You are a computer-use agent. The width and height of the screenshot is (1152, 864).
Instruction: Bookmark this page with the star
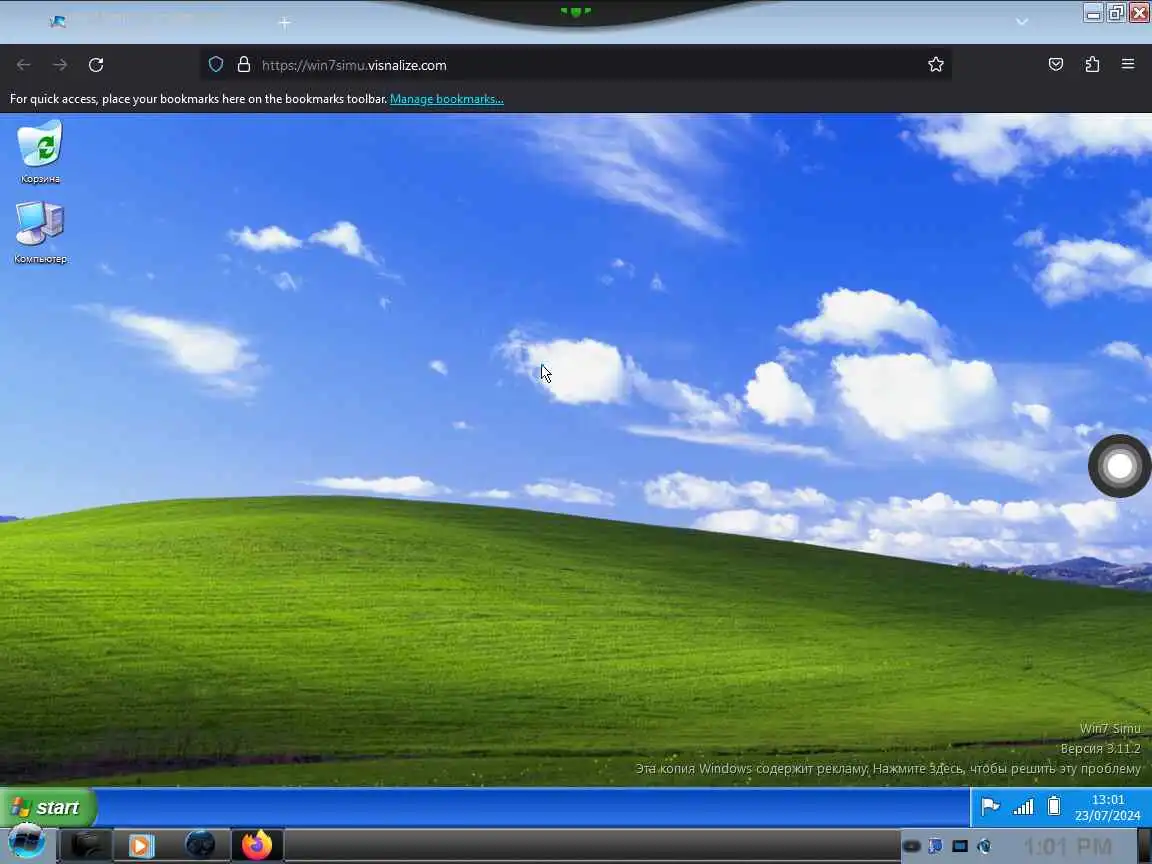[935, 65]
